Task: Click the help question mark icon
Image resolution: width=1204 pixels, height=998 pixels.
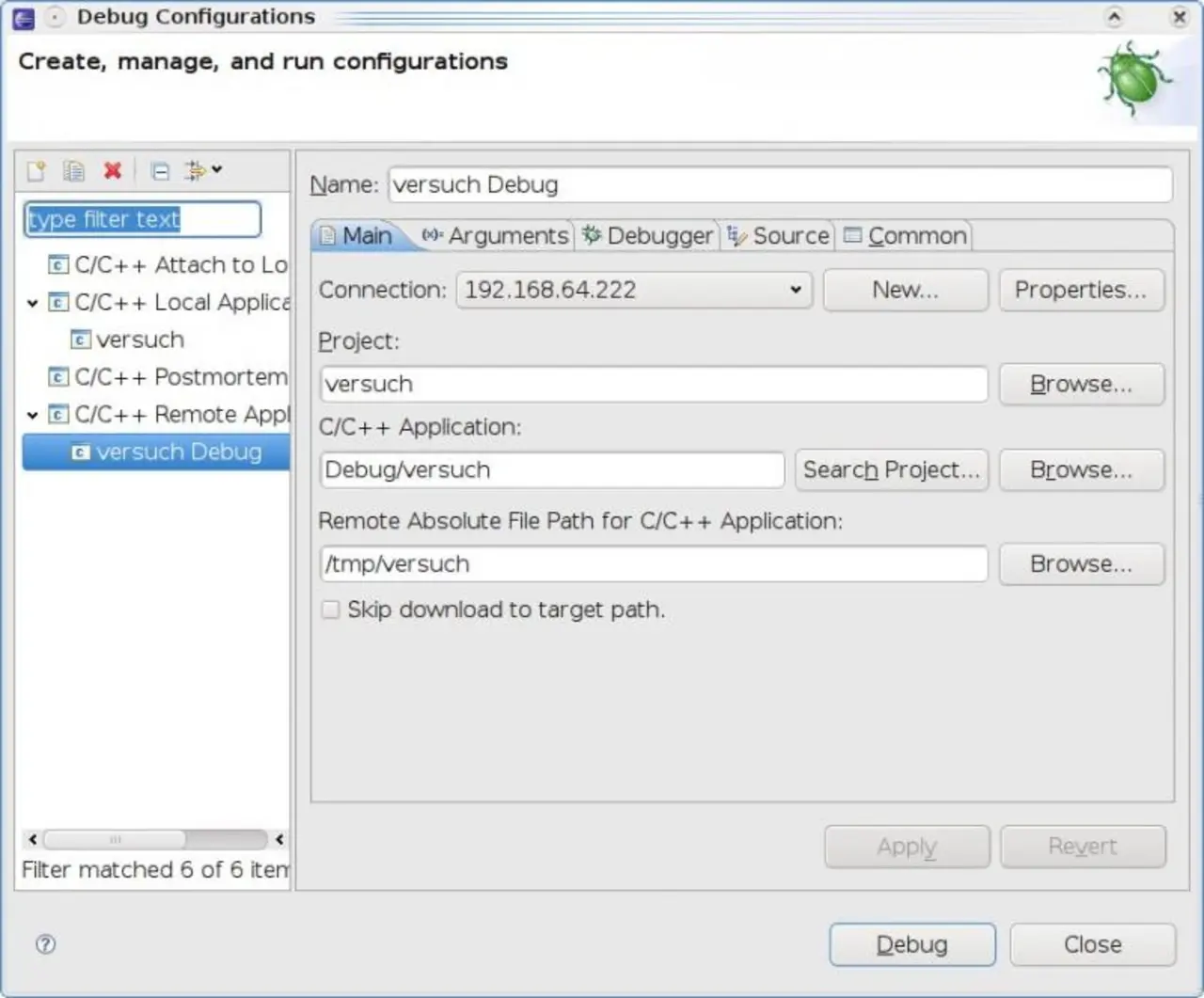Action: click(45, 944)
